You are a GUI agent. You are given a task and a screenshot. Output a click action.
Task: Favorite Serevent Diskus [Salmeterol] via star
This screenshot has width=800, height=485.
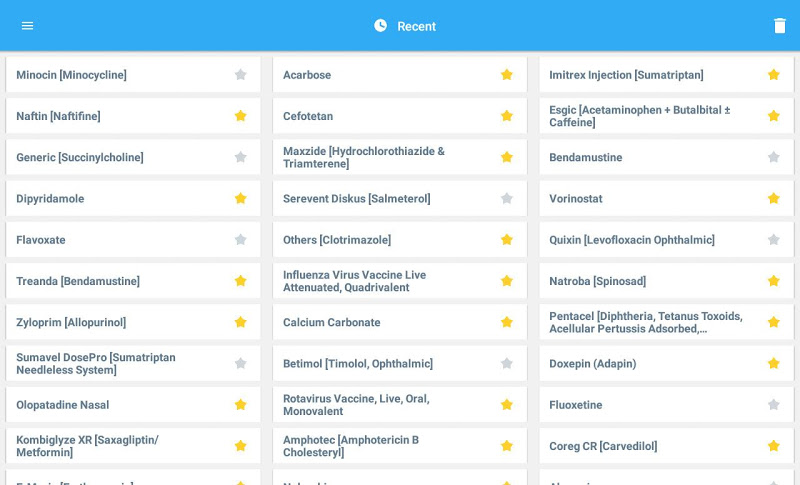pyautogui.click(x=507, y=198)
